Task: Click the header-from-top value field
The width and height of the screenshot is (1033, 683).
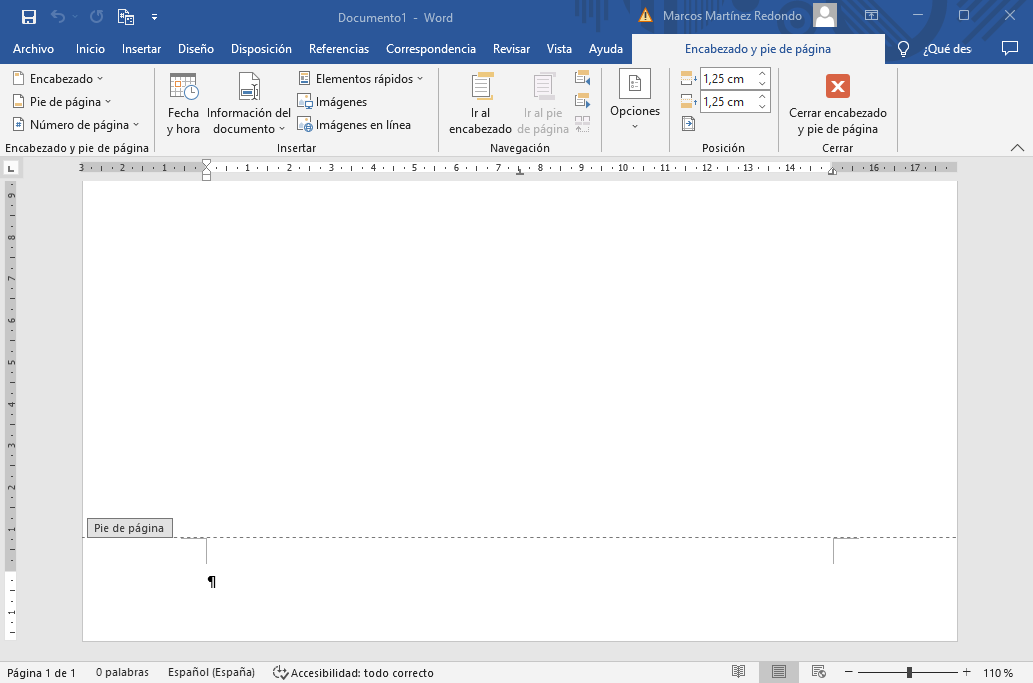Action: tap(728, 78)
